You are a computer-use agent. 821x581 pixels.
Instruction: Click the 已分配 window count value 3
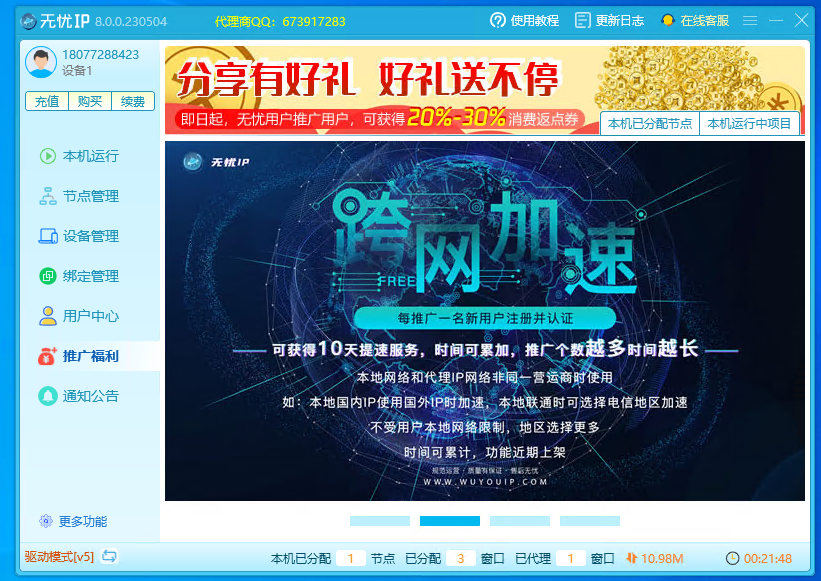tap(461, 558)
